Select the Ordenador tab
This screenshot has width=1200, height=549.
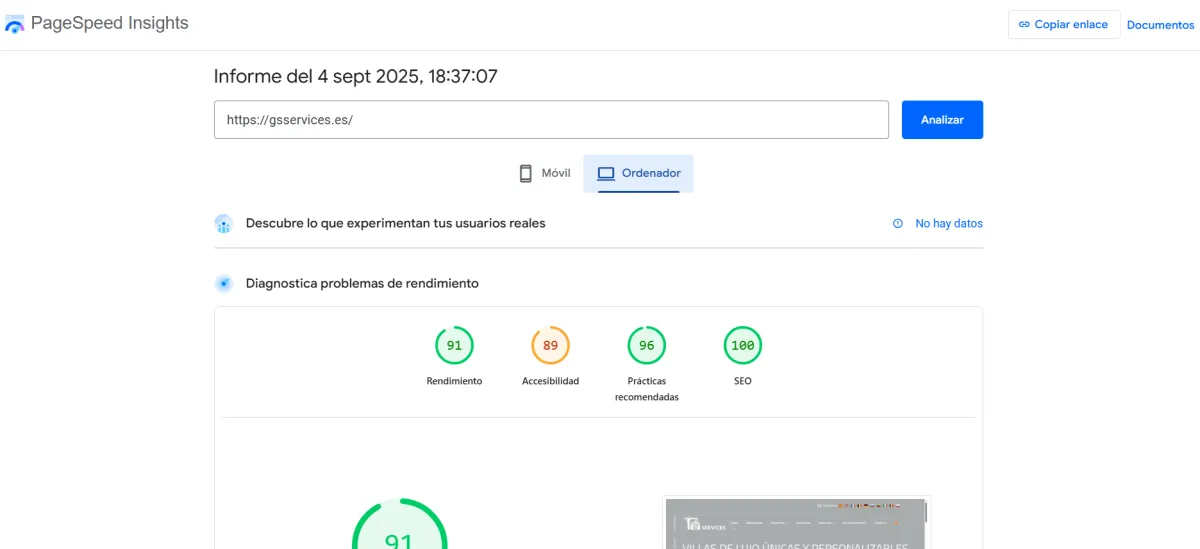point(638,173)
